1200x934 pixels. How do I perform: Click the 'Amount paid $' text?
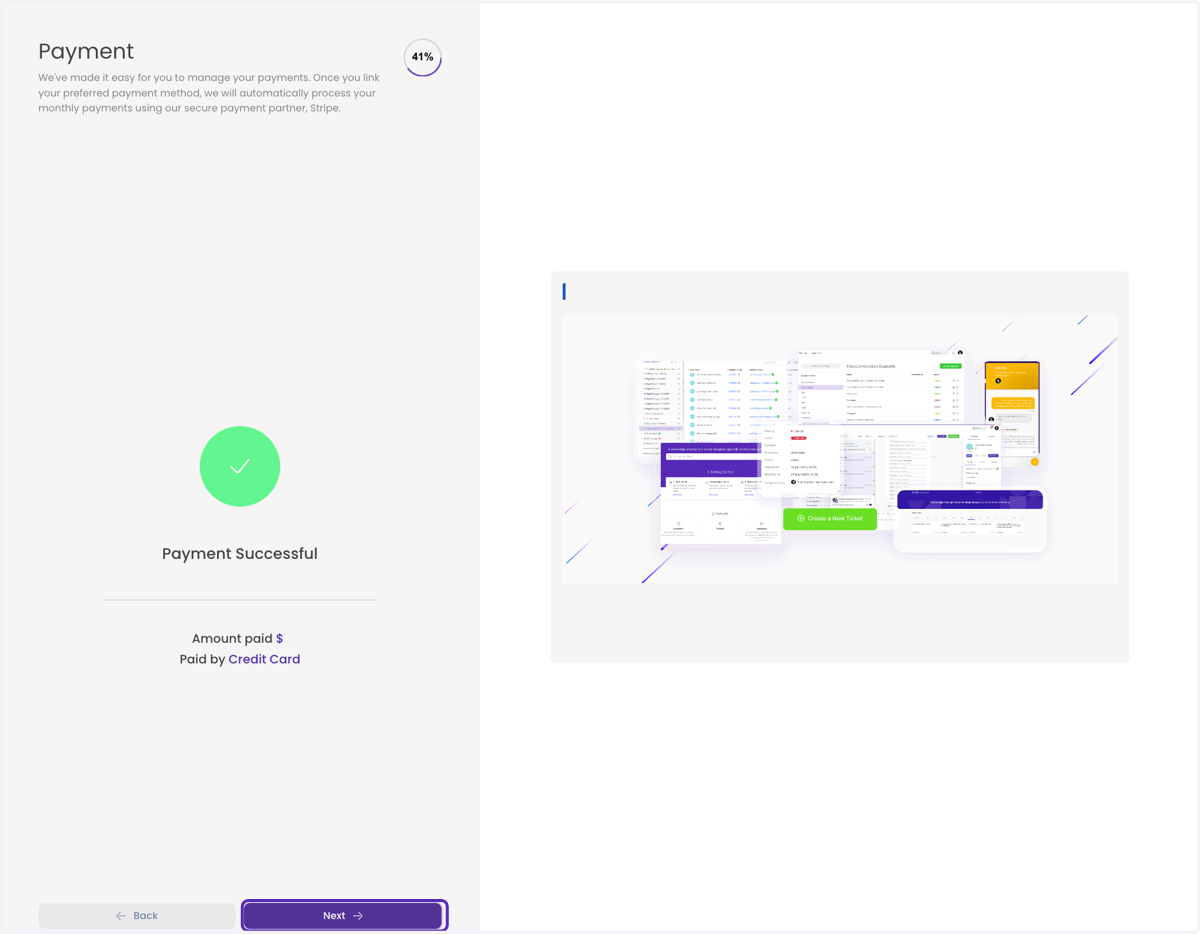pos(238,638)
